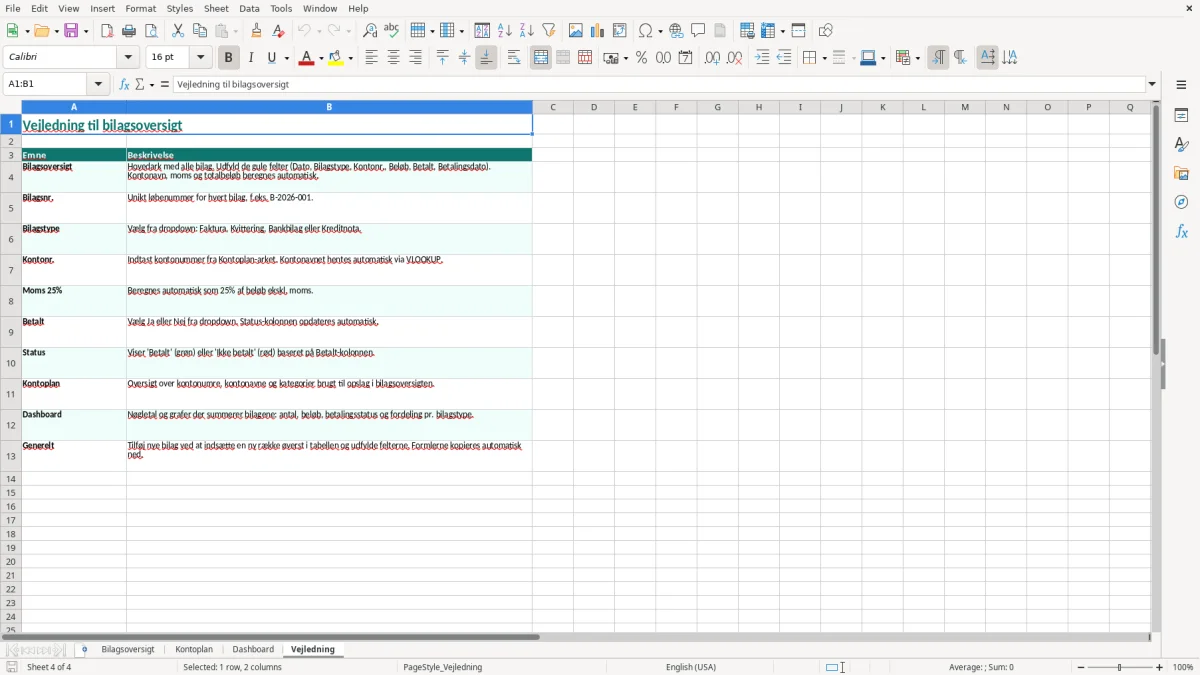Toggle Print Preview in toolbar
The width and height of the screenshot is (1200, 675).
(x=151, y=31)
